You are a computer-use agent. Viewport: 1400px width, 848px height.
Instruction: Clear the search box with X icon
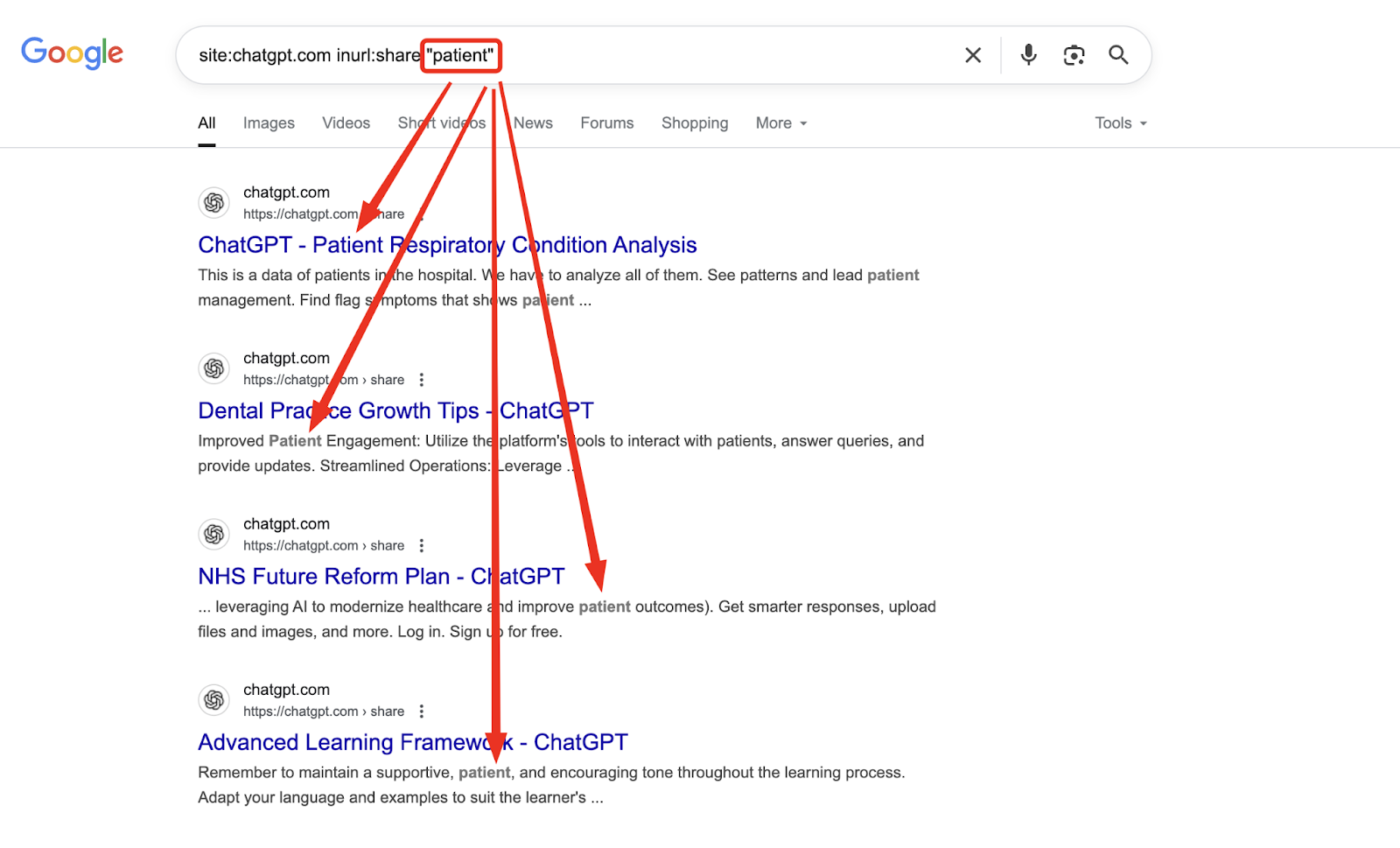click(973, 55)
